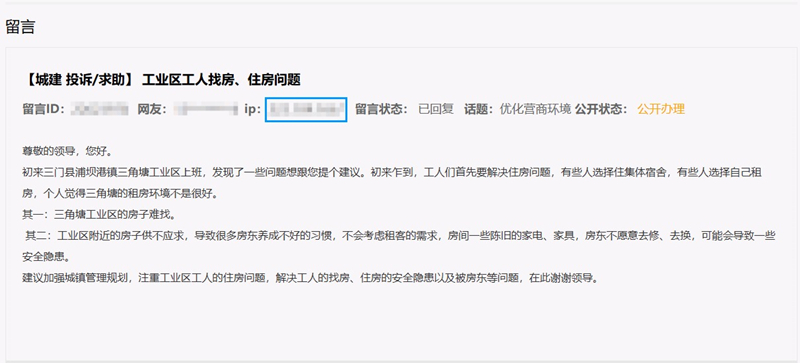Click the 留言ID label
Viewport: 800px width, 363px height.
click(x=44, y=109)
